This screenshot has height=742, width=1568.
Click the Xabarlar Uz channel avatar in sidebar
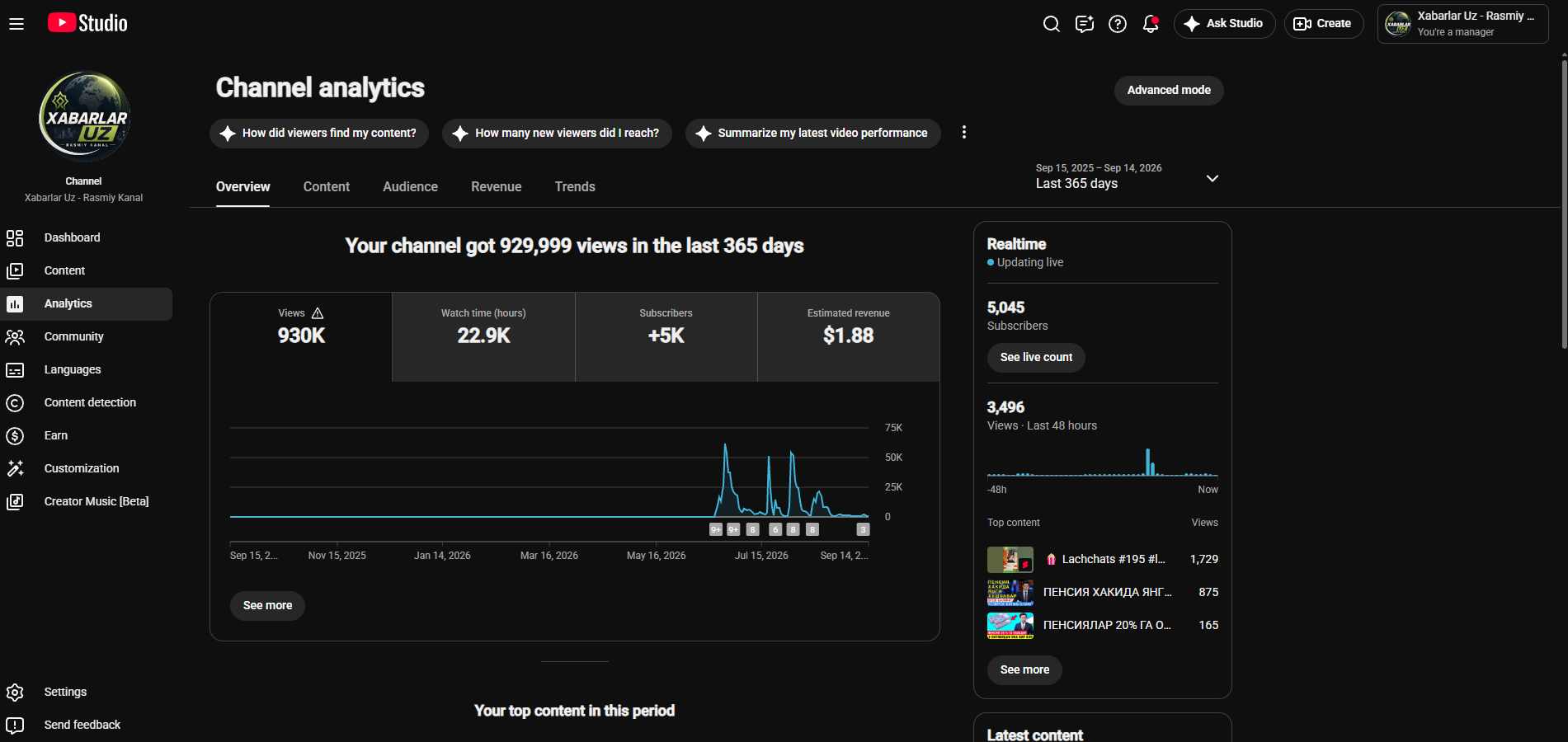click(85, 116)
